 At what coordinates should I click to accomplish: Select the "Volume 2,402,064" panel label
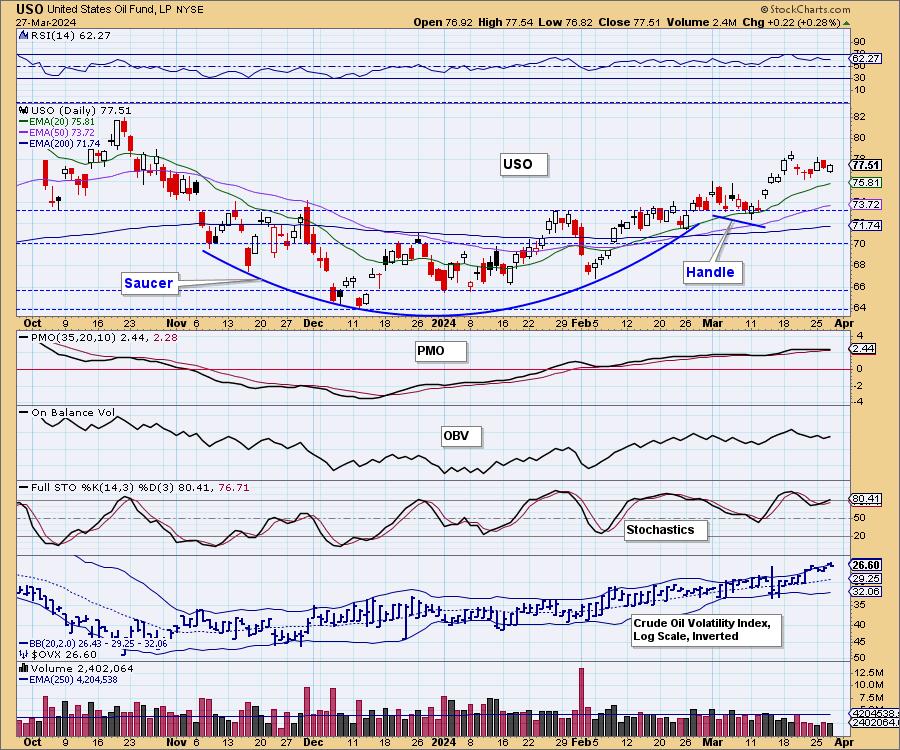[x=82, y=668]
